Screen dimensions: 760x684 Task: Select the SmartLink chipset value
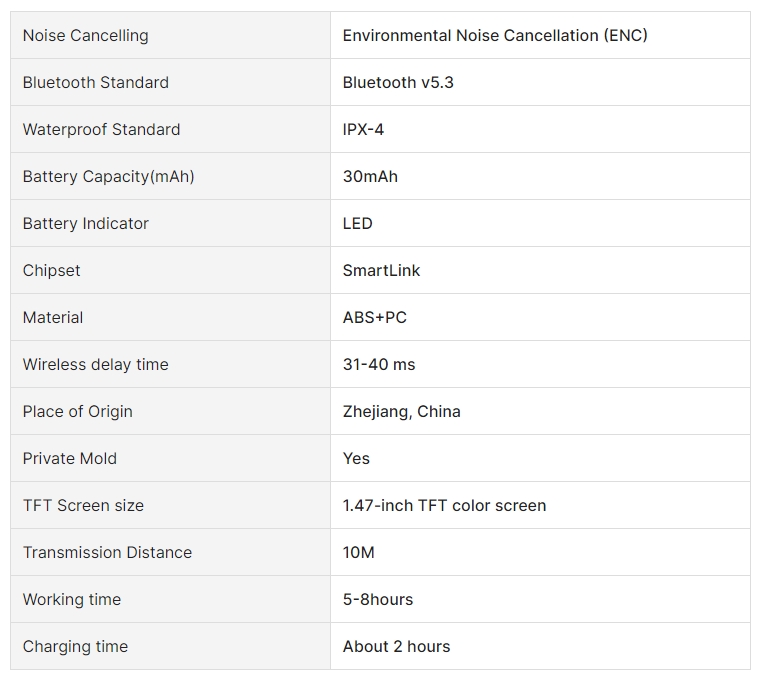point(381,270)
